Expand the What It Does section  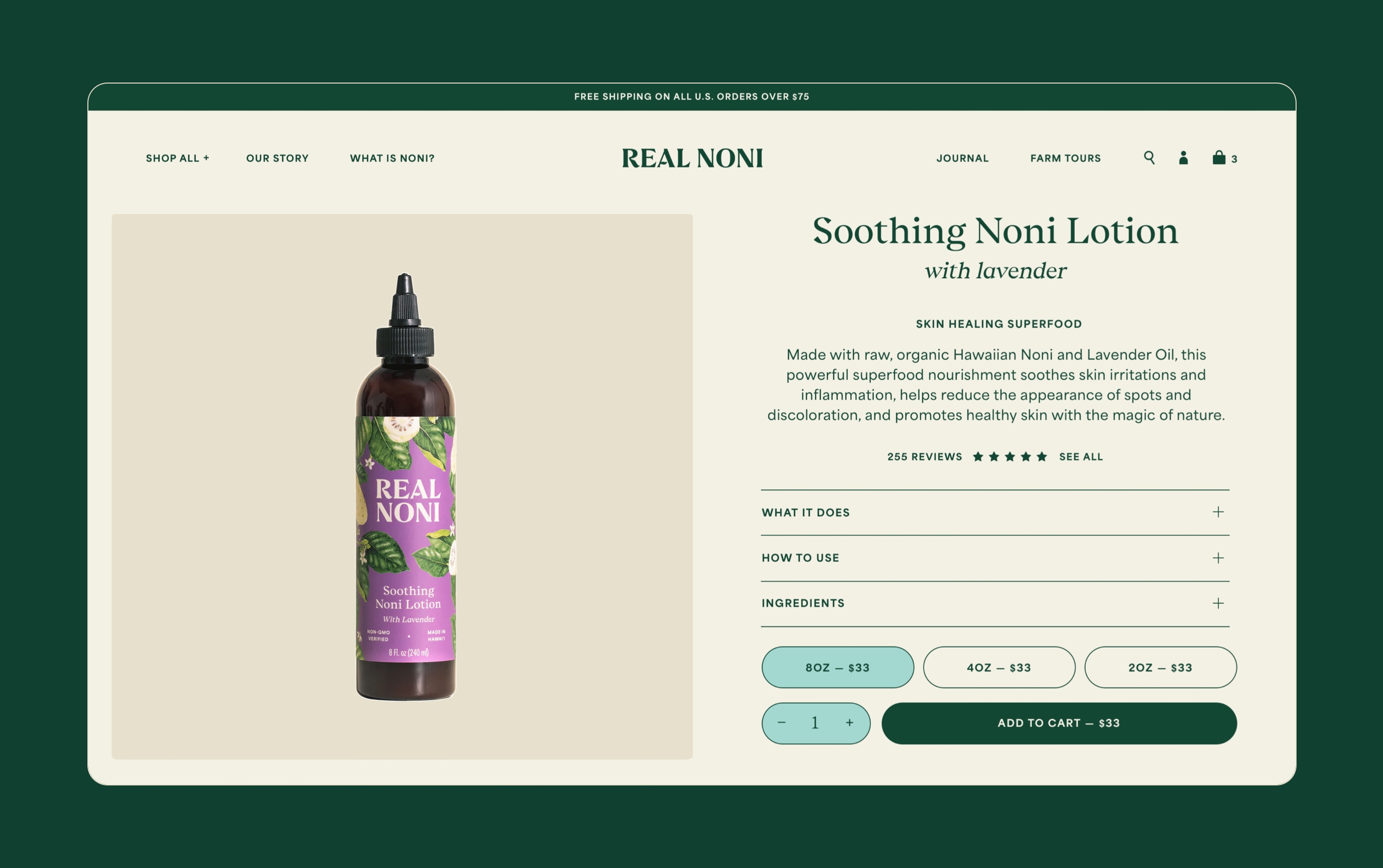(995, 513)
